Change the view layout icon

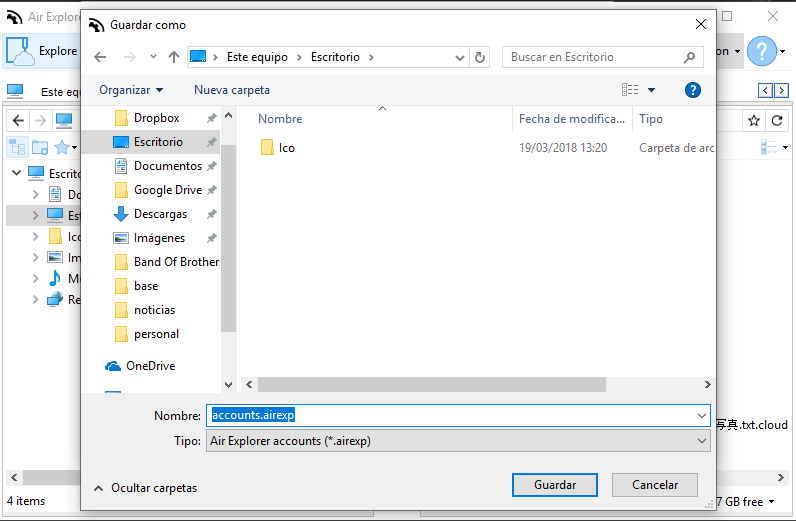coord(630,90)
